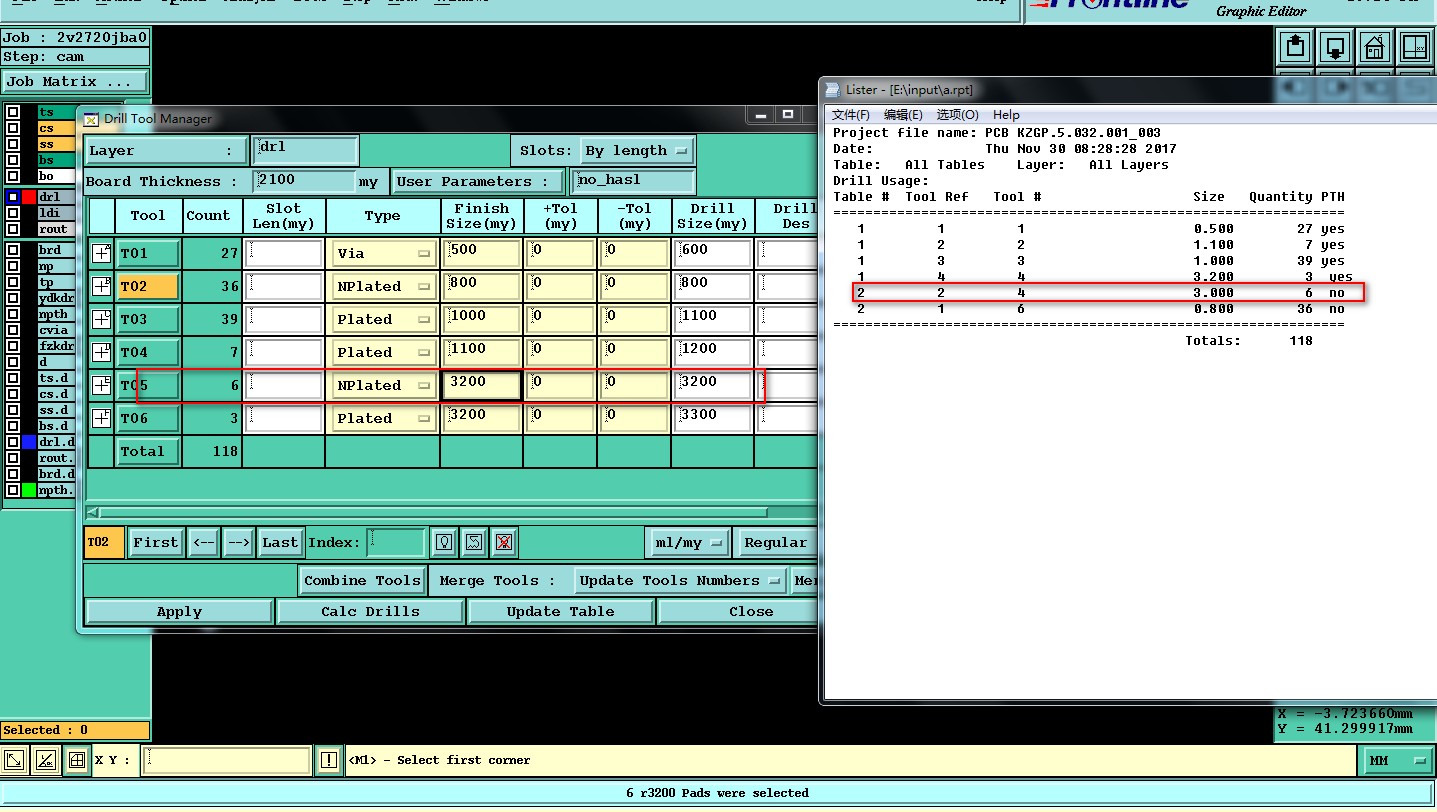The image size is (1437, 812).
Task: Click the X Y coordinate input field
Action: (226, 761)
